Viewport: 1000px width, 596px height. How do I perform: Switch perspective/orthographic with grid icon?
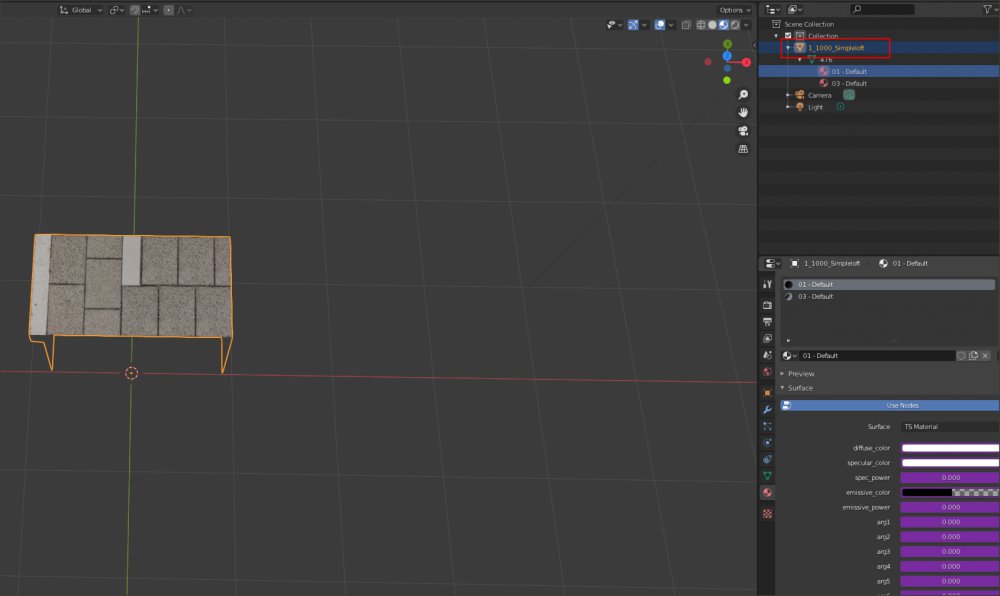coord(743,149)
